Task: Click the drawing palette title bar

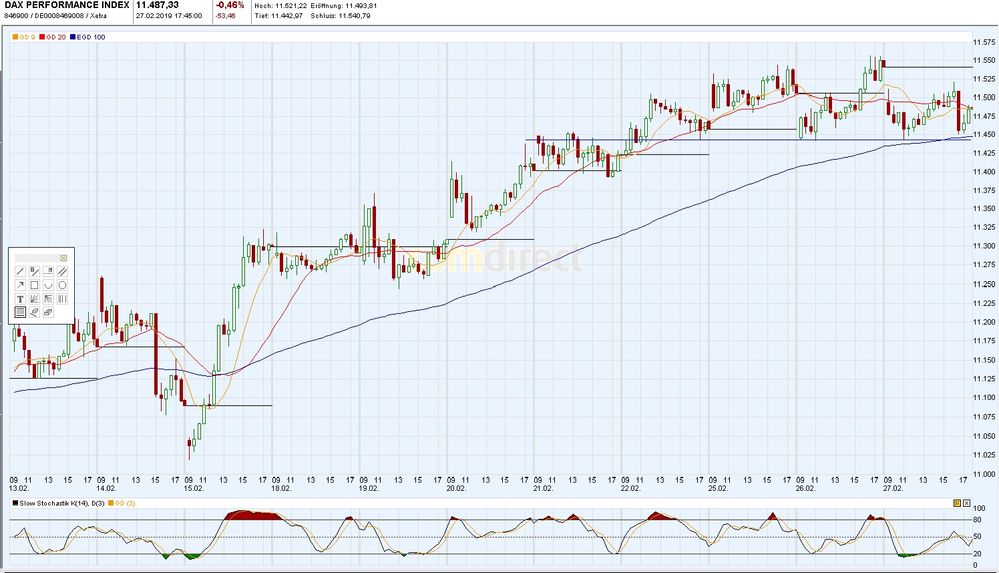Action: click(36, 258)
